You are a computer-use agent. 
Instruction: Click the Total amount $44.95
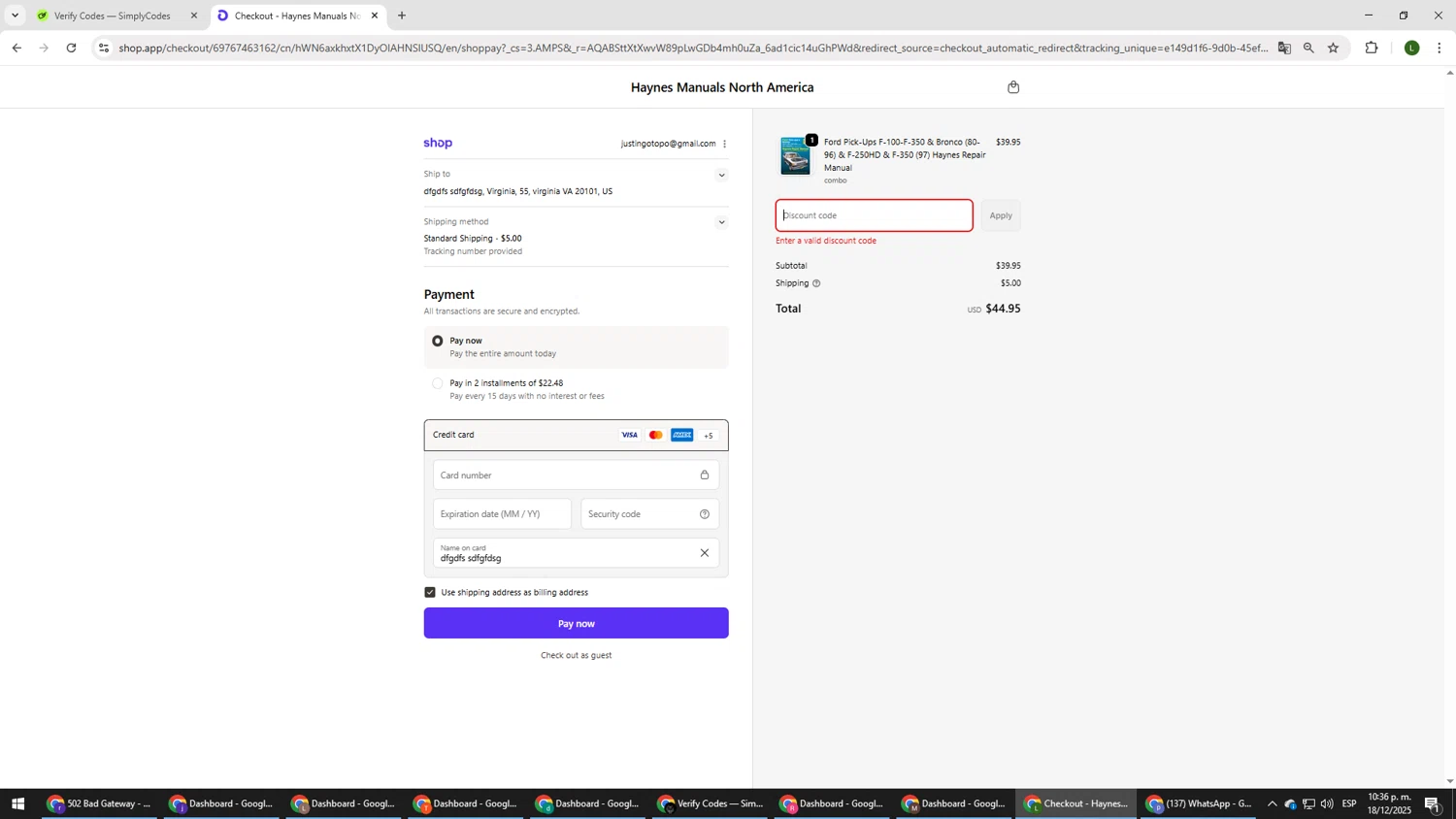(1003, 309)
